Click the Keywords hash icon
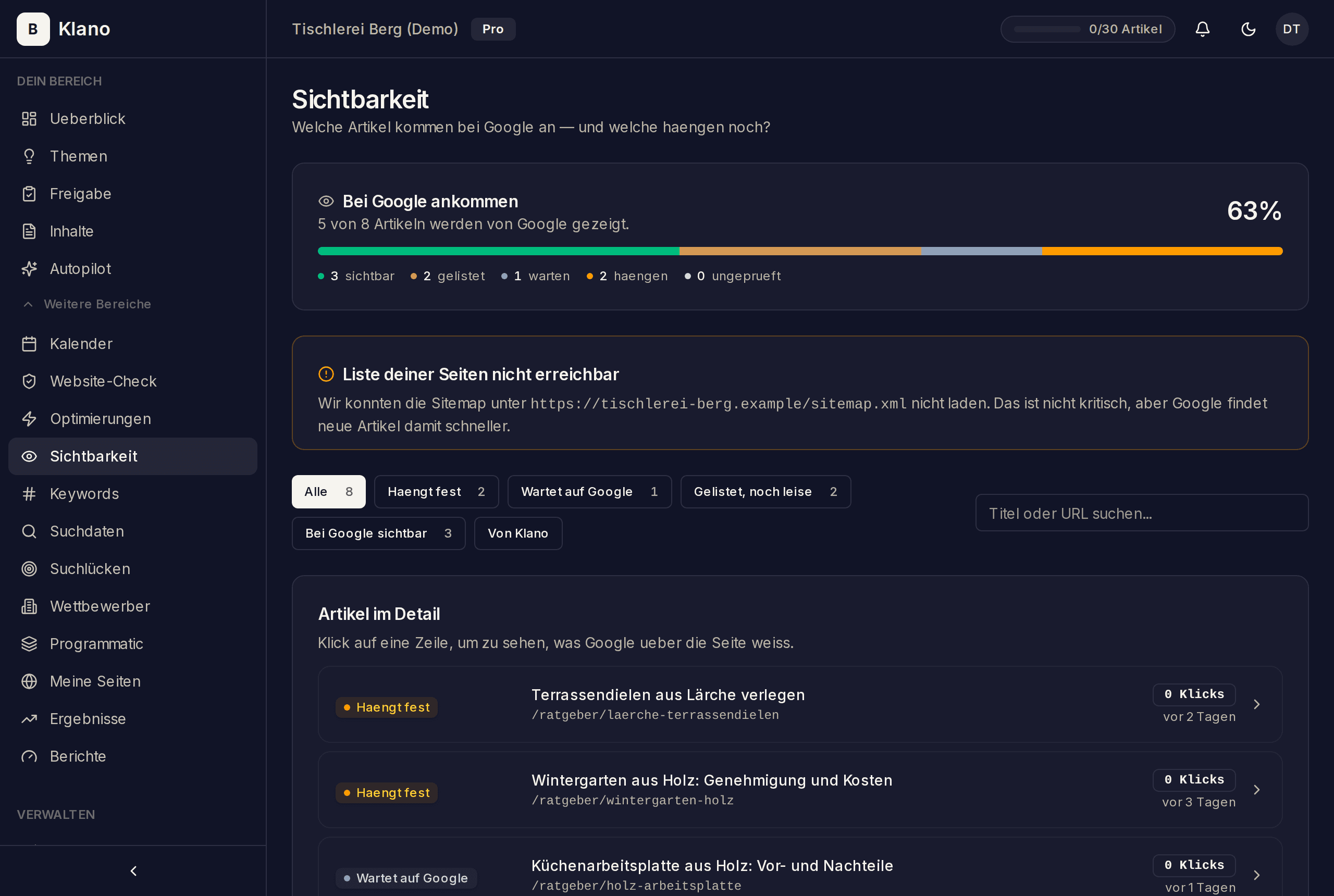Screen dimensions: 1334x896 click(29, 494)
